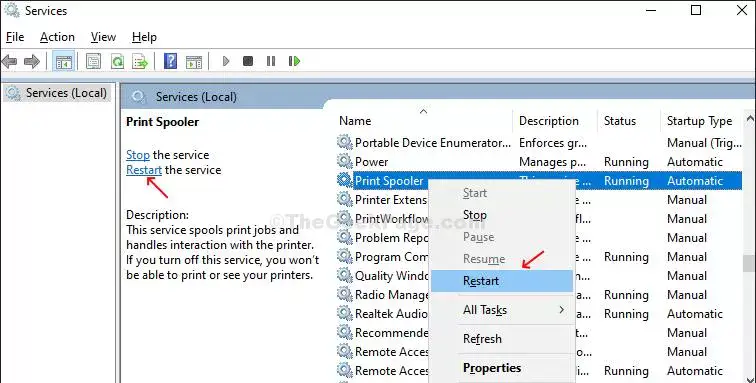The image size is (756, 383).
Task: Choose Stop in the context menu
Action: click(502, 215)
